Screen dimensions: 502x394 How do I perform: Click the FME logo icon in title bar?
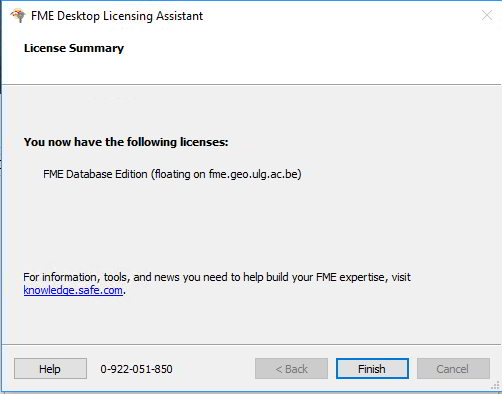point(18,16)
